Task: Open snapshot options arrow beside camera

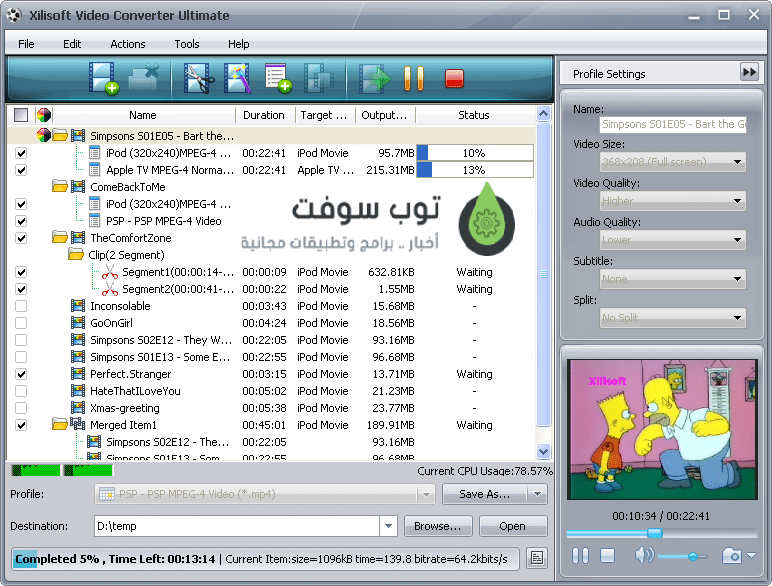Action: (751, 555)
